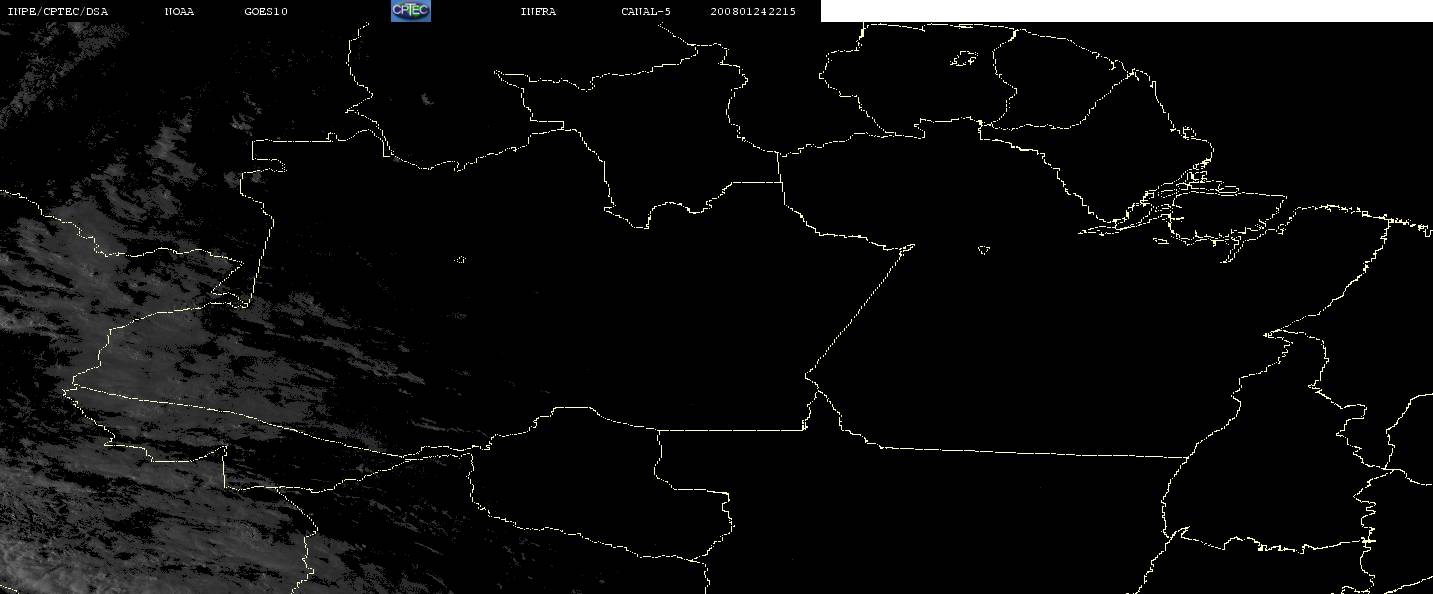
Task: Click the INFRA label
Action: [538, 11]
